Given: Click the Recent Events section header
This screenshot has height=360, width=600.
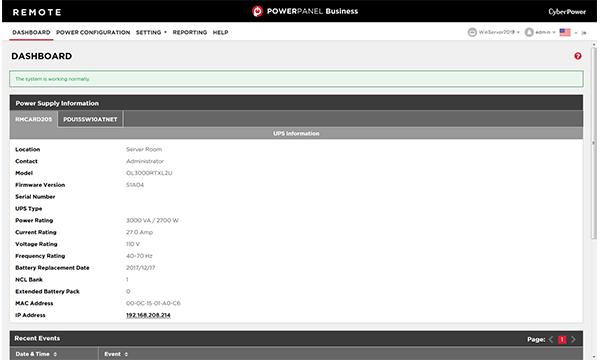Looking at the screenshot, I should tap(296, 339).
